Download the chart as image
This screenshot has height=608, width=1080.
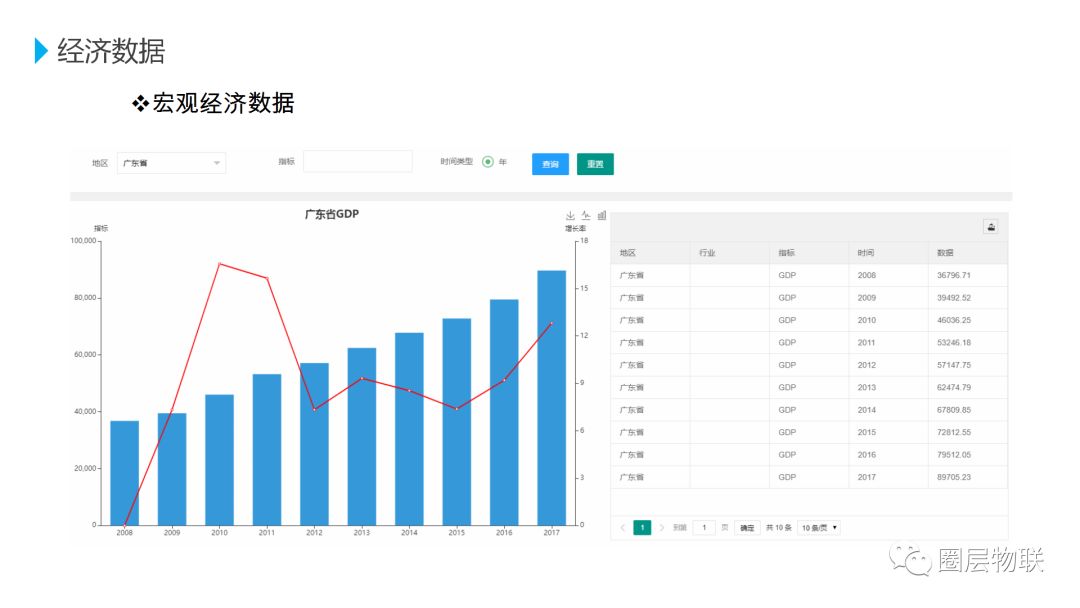tap(570, 216)
